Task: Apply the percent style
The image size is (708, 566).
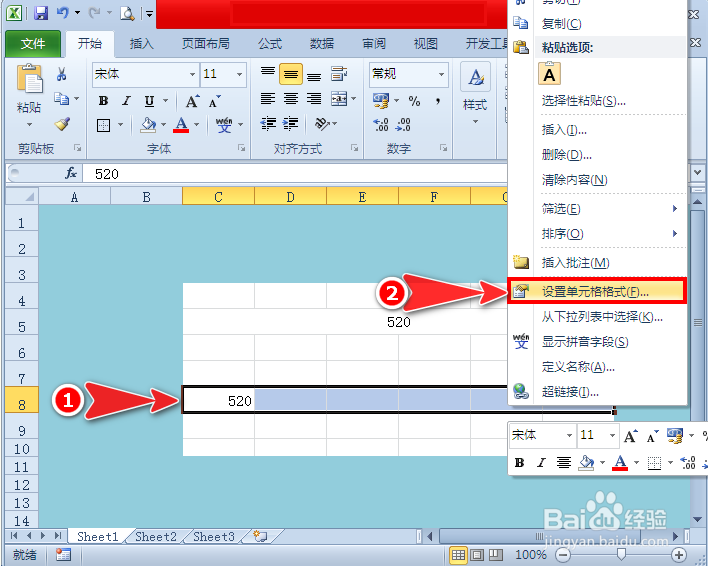Action: point(414,101)
